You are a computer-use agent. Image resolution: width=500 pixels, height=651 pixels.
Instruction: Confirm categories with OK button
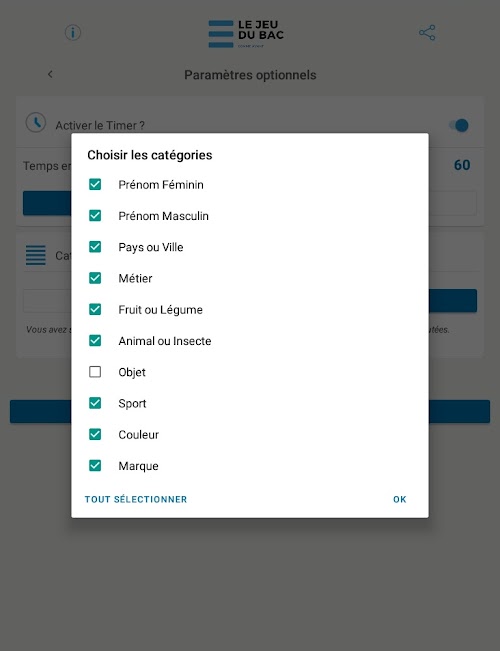(x=400, y=499)
